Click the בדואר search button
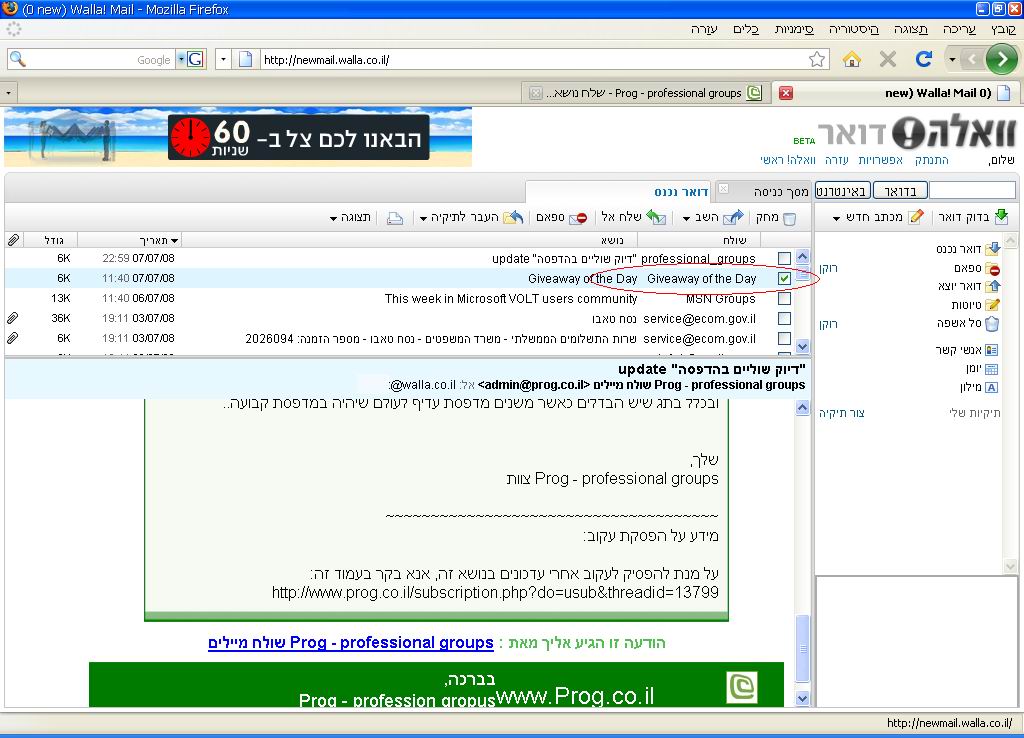The width and height of the screenshot is (1024, 738). [x=900, y=191]
